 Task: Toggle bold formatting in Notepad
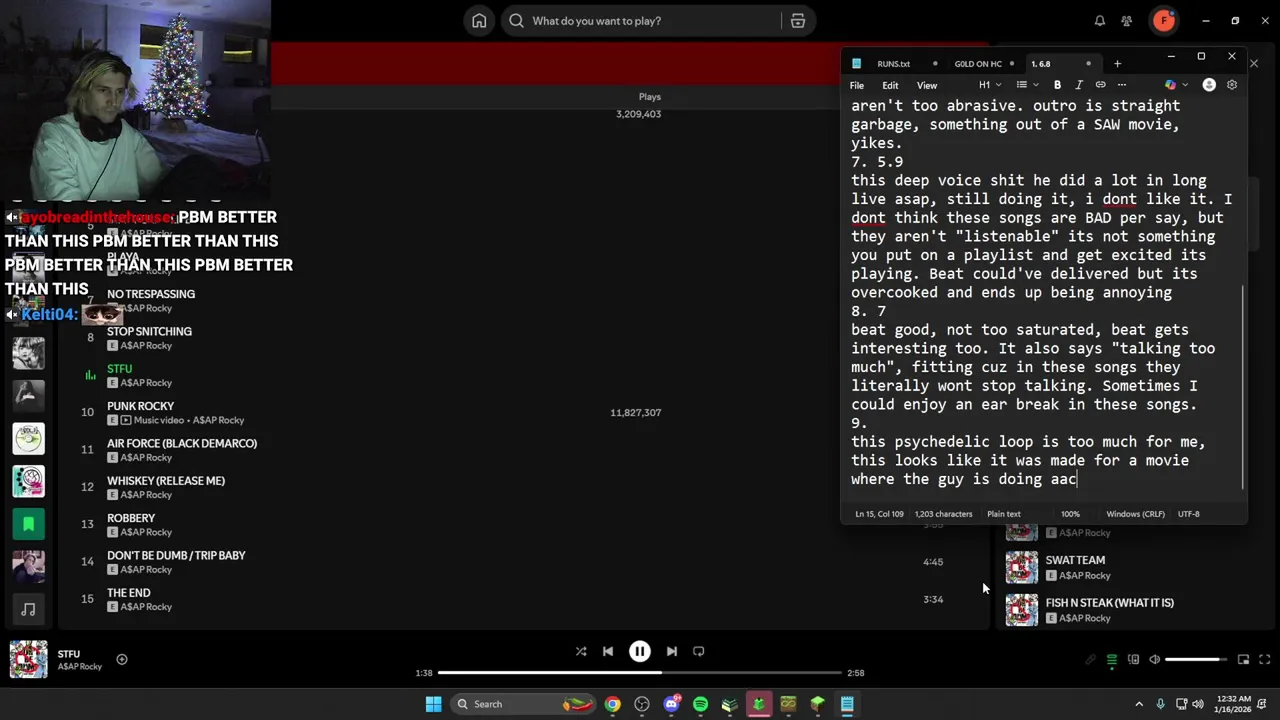click(x=1057, y=85)
